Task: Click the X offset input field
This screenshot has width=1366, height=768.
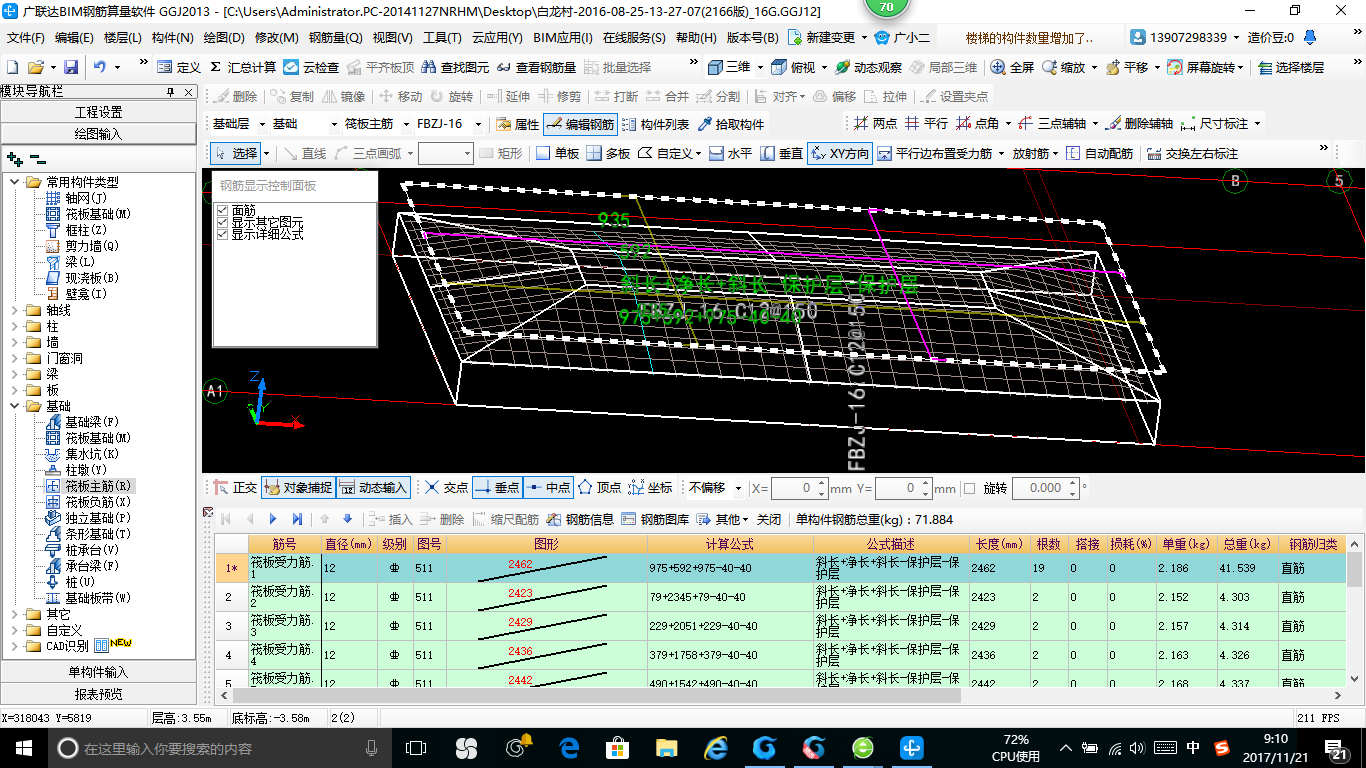Action: pyautogui.click(x=799, y=488)
